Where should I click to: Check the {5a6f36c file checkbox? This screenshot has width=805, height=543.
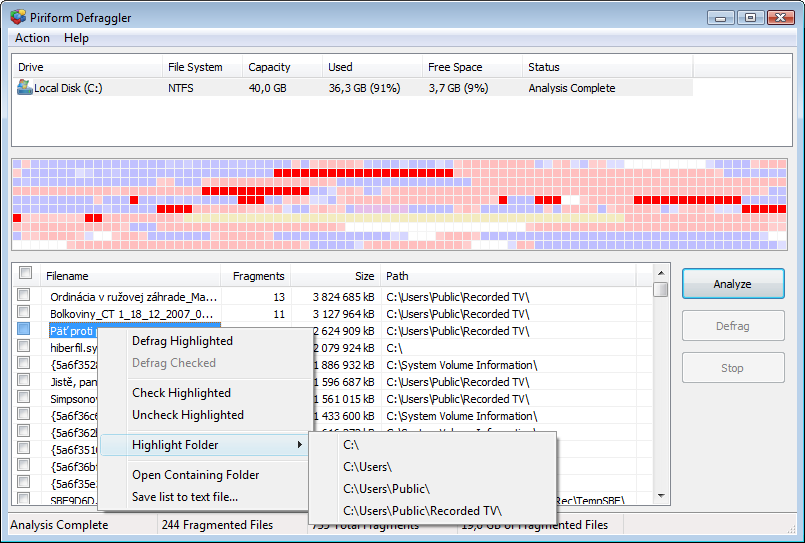coord(24,414)
